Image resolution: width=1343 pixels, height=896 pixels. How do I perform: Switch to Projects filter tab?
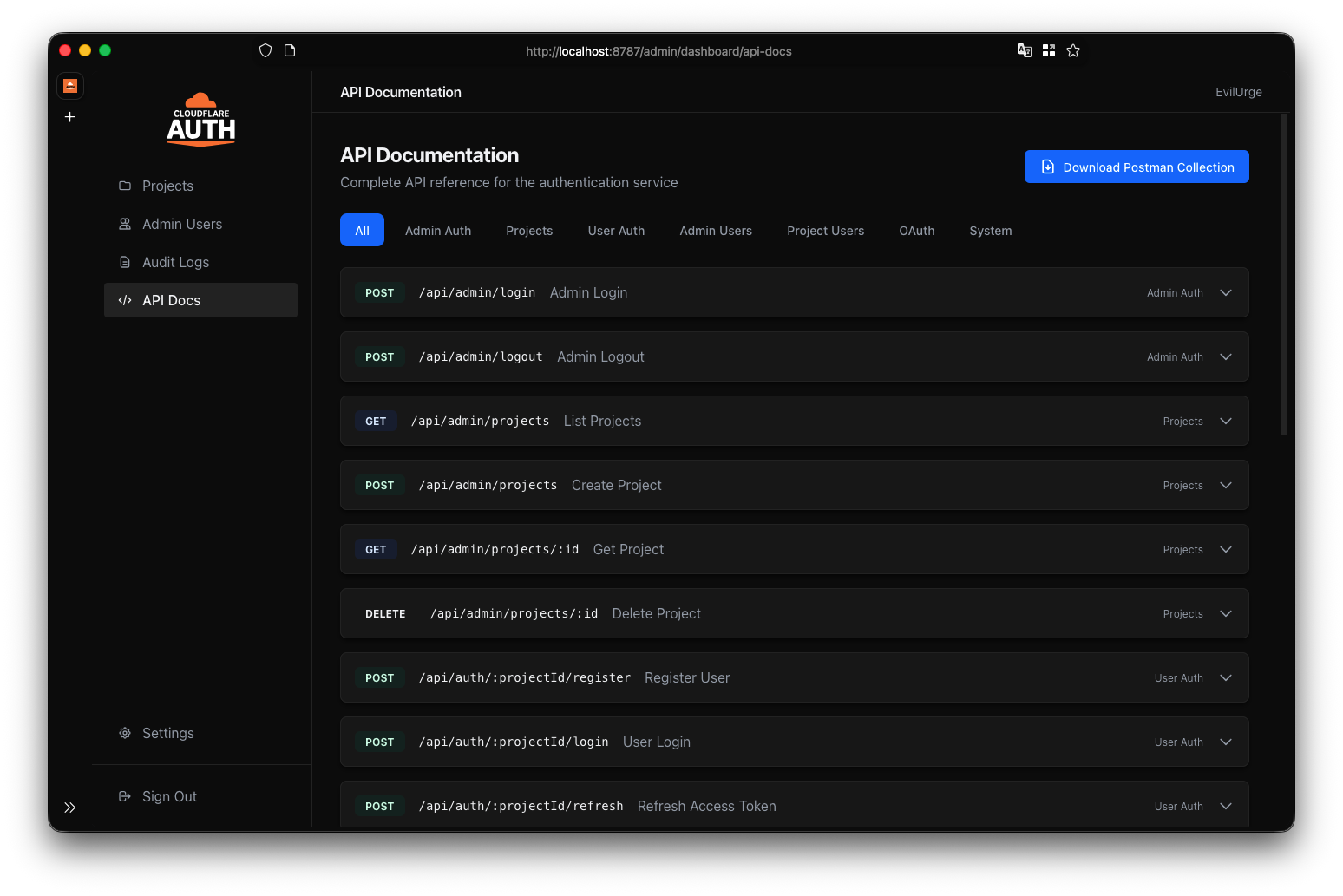click(x=529, y=231)
